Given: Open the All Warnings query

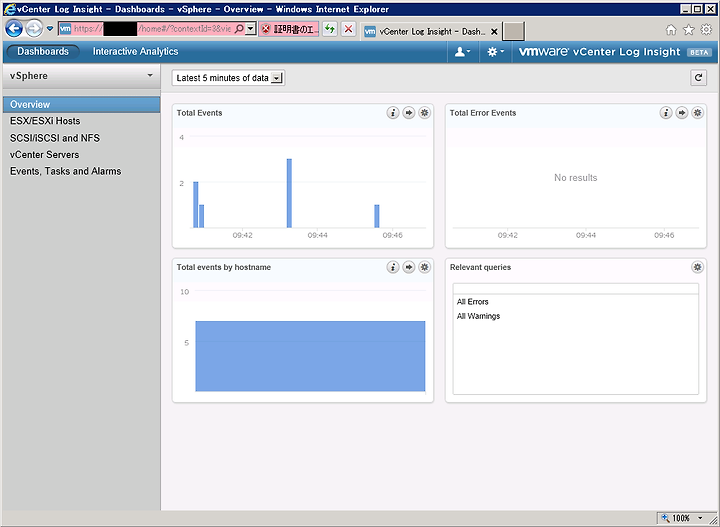Looking at the screenshot, I should (x=478, y=316).
